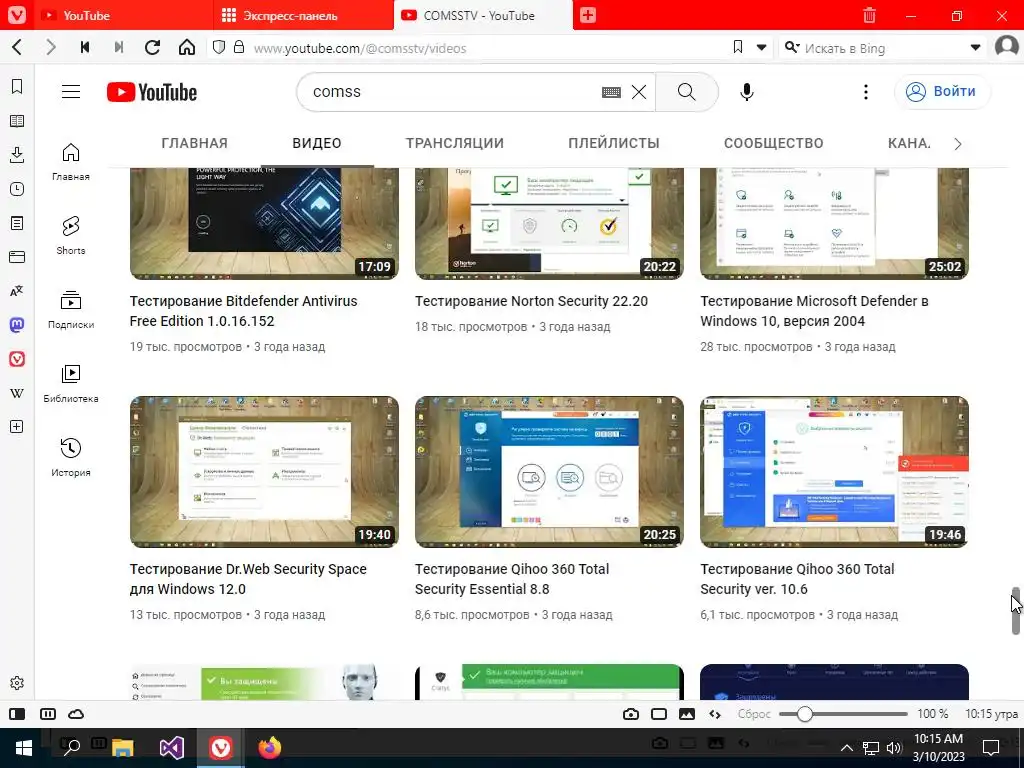Go back to the previous page

(x=17, y=47)
